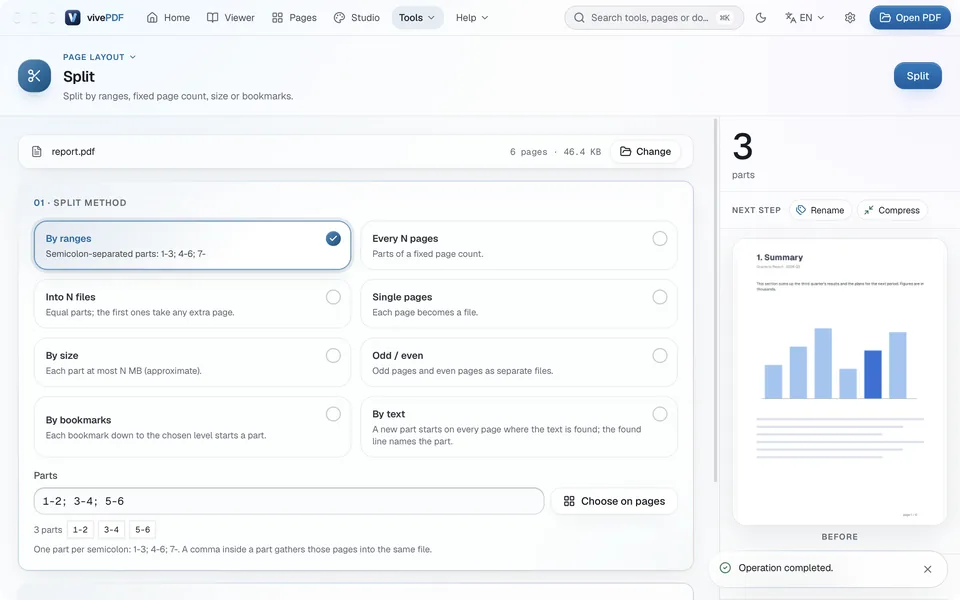The height and width of the screenshot is (600, 960).
Task: Open the Studio section
Action: [x=357, y=18]
